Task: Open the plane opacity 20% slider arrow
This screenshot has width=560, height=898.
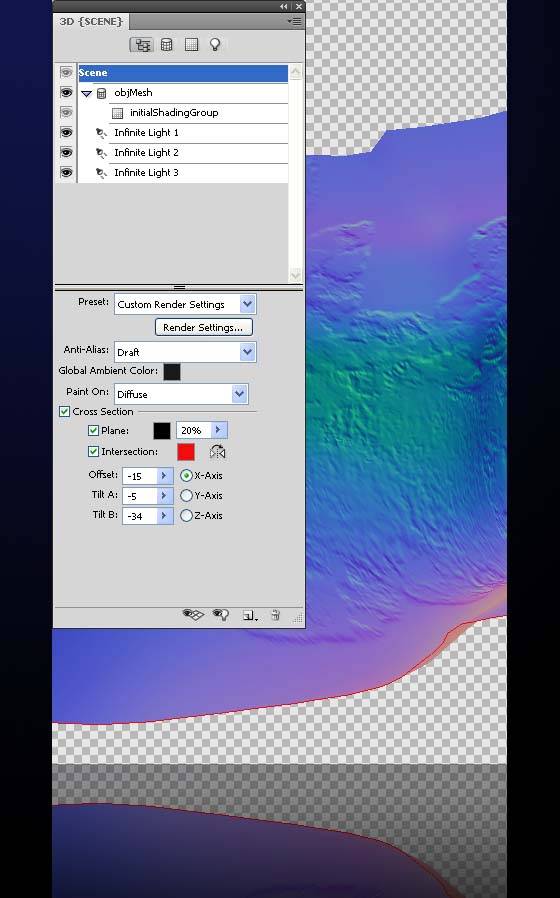Action: (x=218, y=430)
